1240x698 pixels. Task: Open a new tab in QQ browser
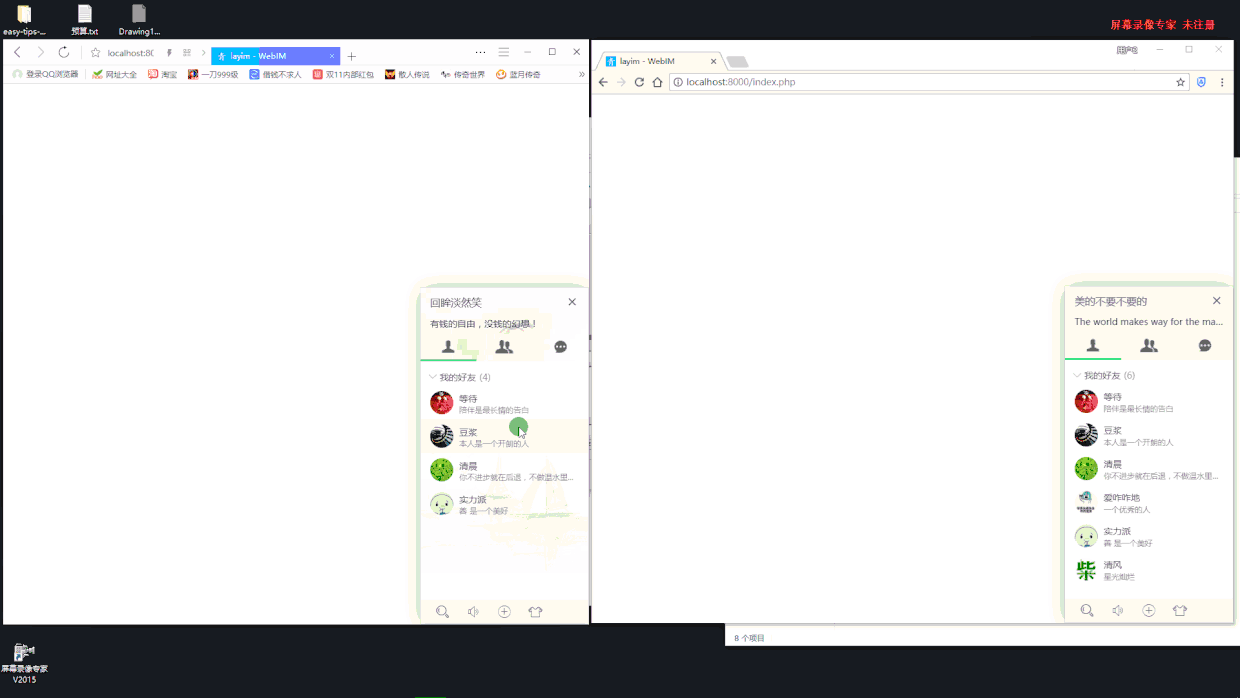coord(351,56)
